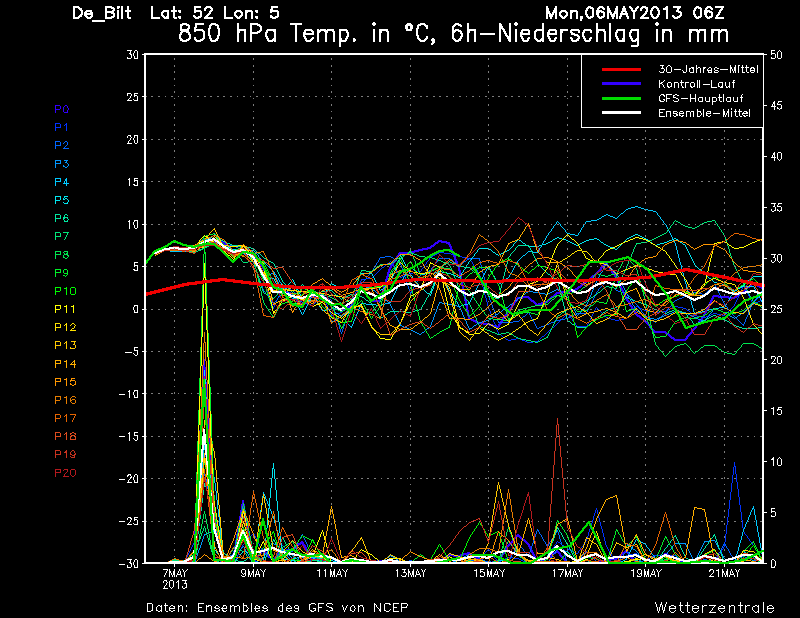Click the 11MAY x-axis label

click(332, 573)
